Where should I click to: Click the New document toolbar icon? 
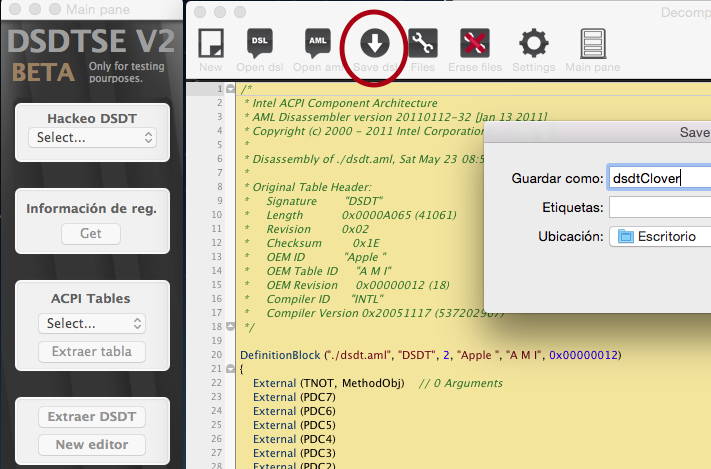211,44
